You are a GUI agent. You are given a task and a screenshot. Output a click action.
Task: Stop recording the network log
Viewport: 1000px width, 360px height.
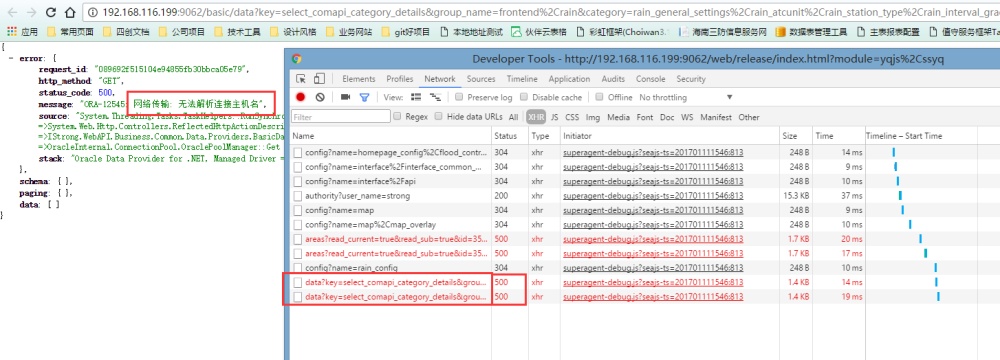pyautogui.click(x=301, y=97)
